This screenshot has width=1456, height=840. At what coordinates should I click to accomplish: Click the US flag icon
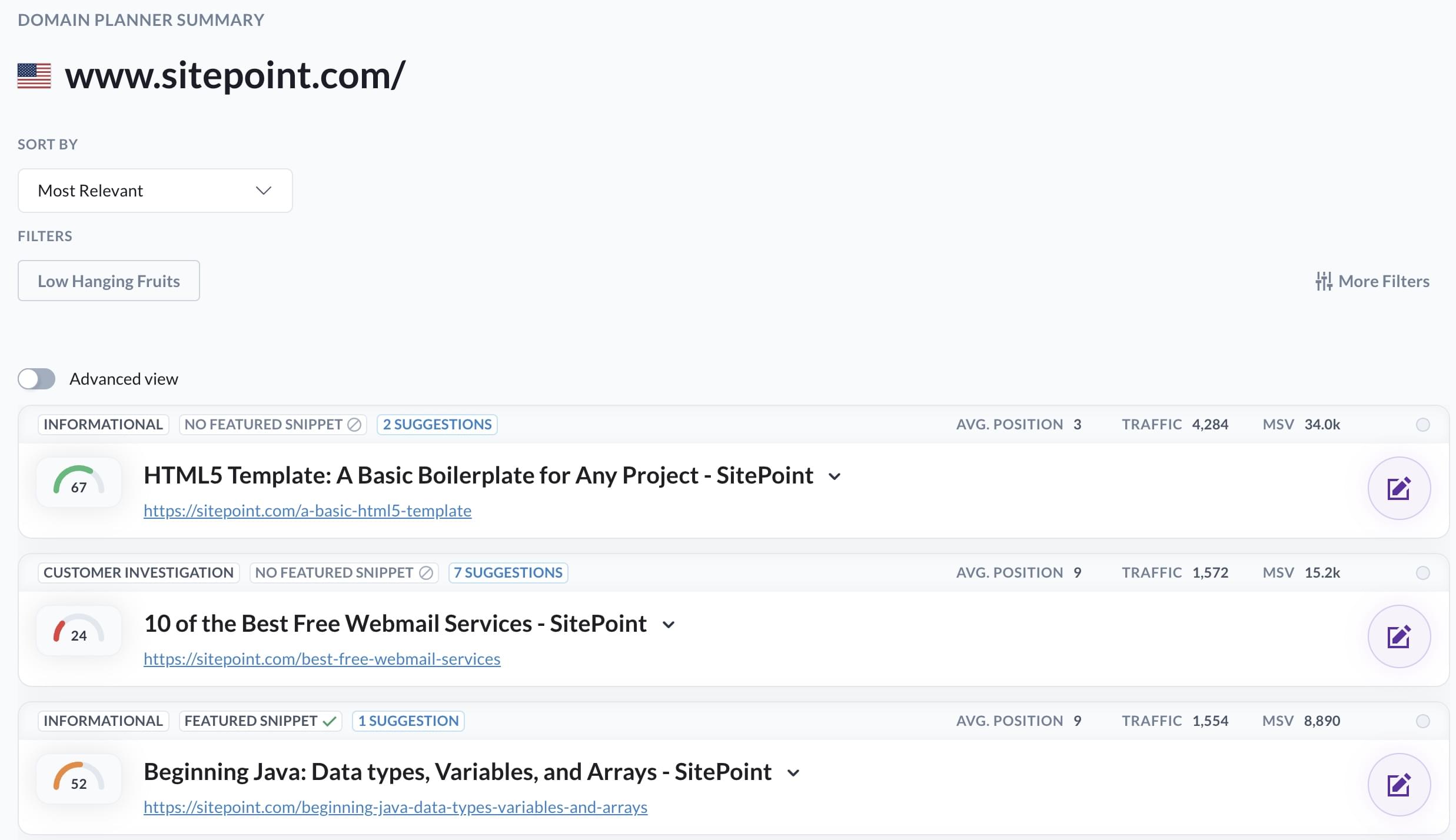coord(34,76)
